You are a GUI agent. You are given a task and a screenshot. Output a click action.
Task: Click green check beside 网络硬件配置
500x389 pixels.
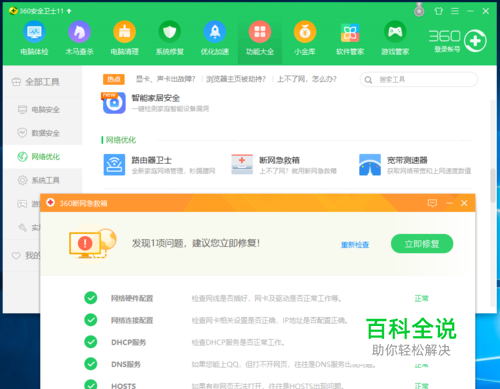tap(91, 298)
